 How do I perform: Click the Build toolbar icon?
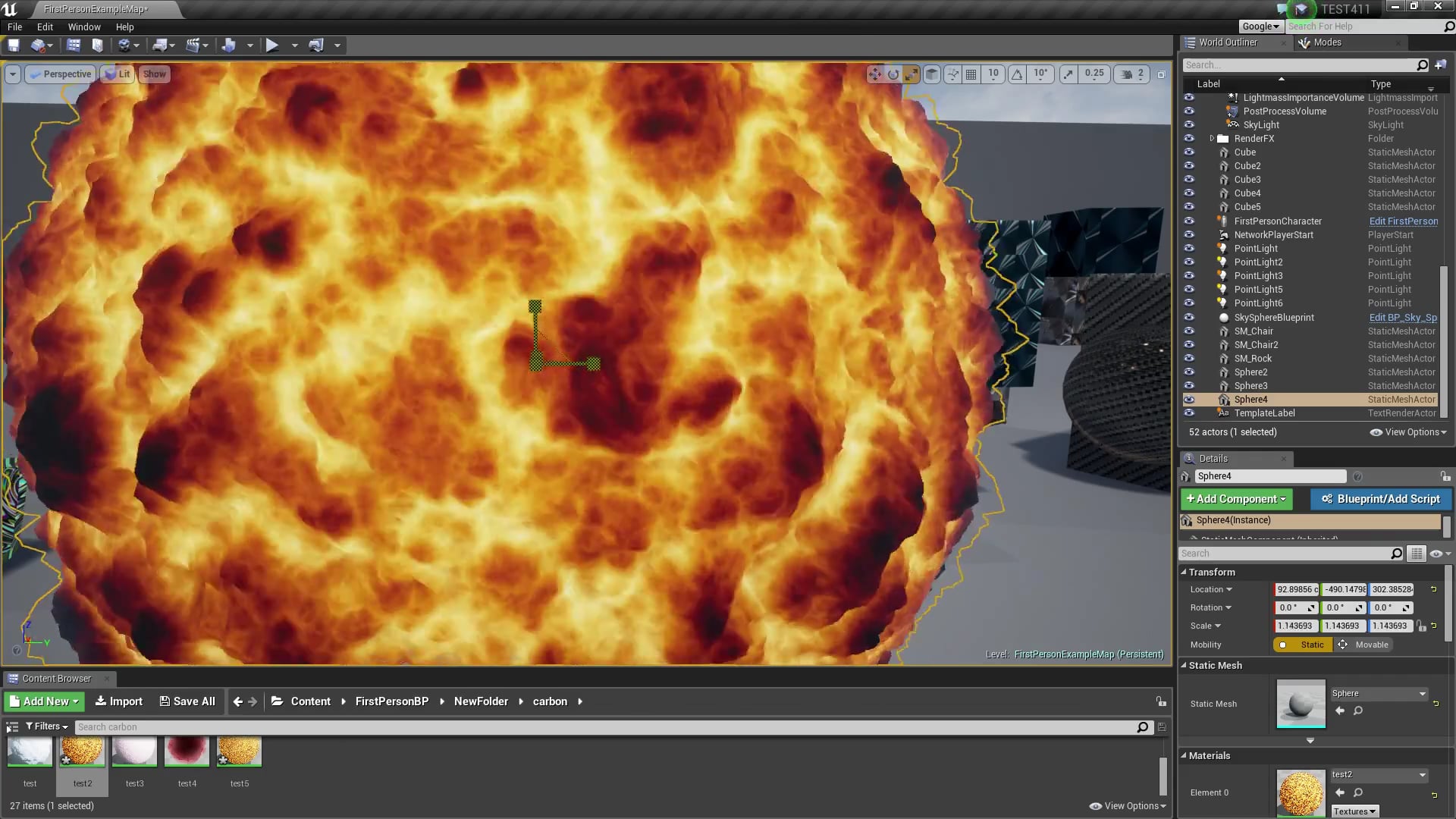pos(230,45)
